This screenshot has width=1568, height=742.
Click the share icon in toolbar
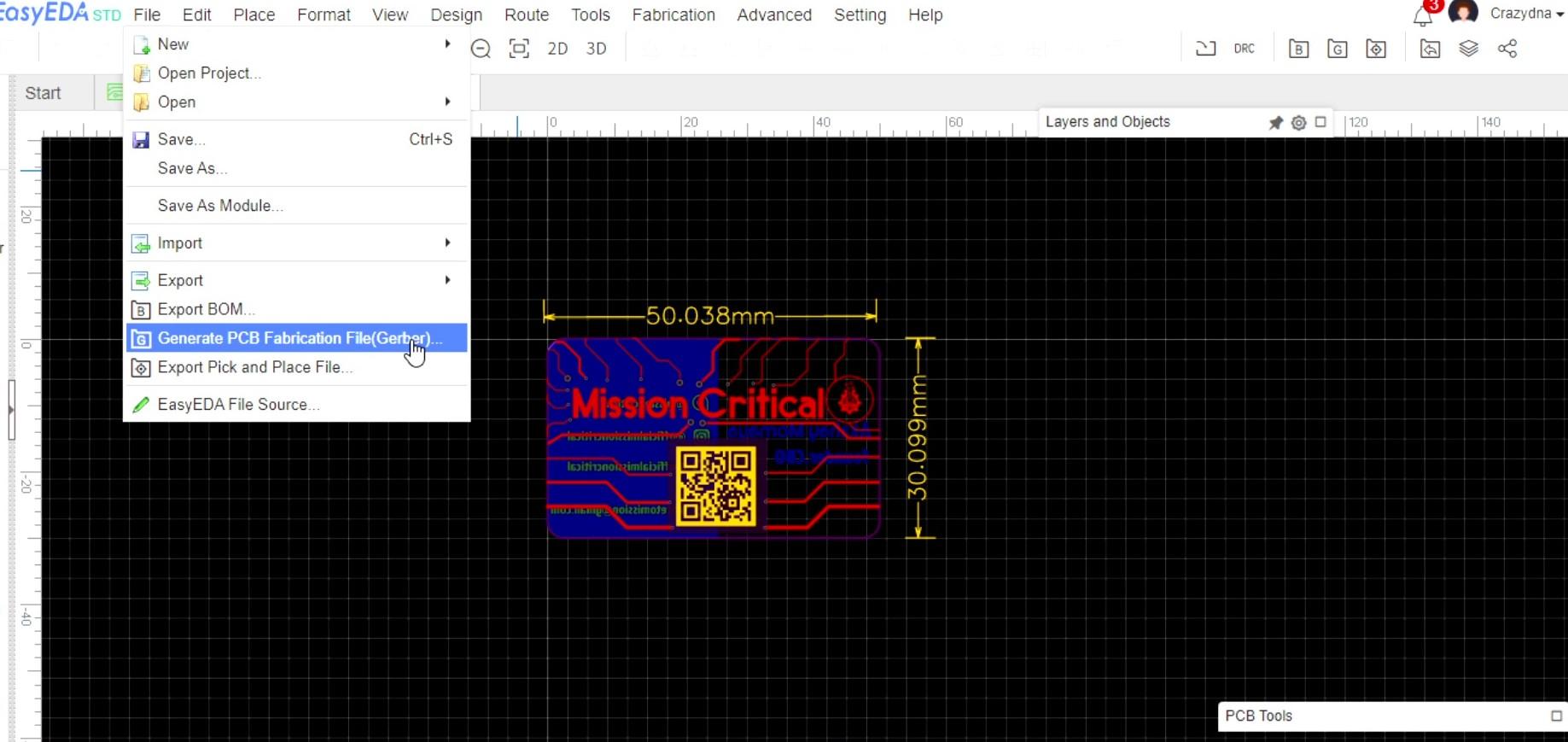coord(1507,49)
